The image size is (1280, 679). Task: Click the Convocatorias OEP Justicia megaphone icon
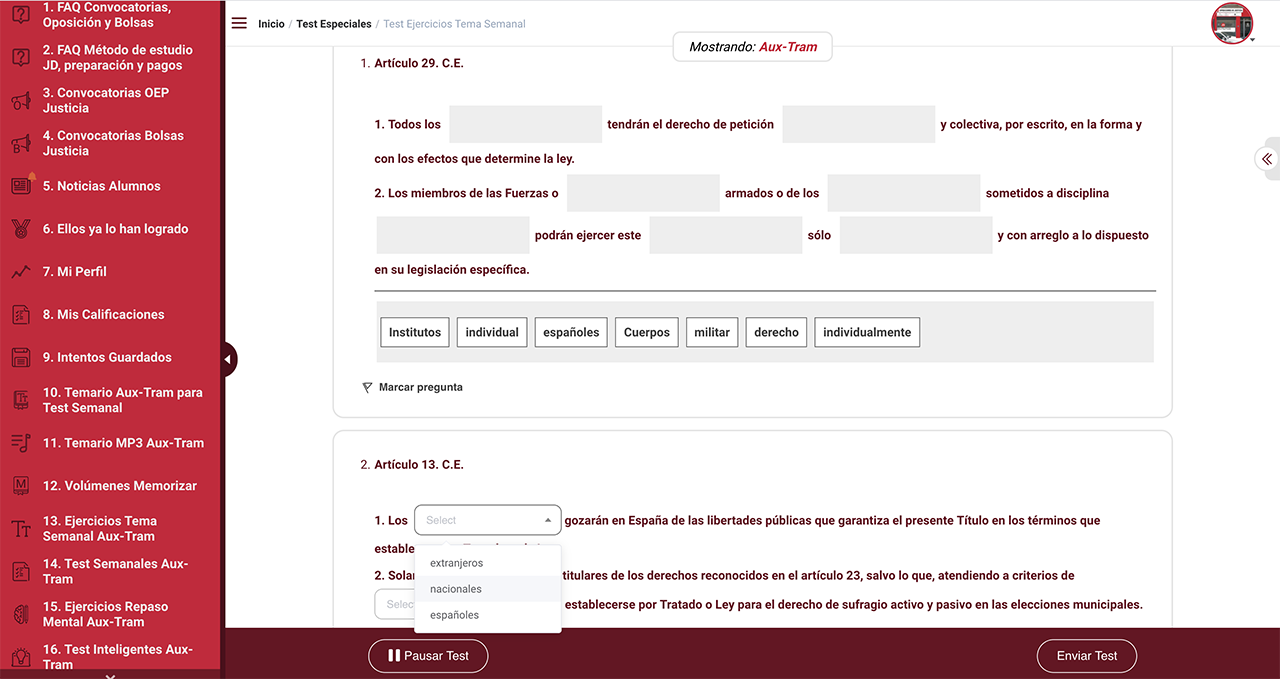point(21,100)
